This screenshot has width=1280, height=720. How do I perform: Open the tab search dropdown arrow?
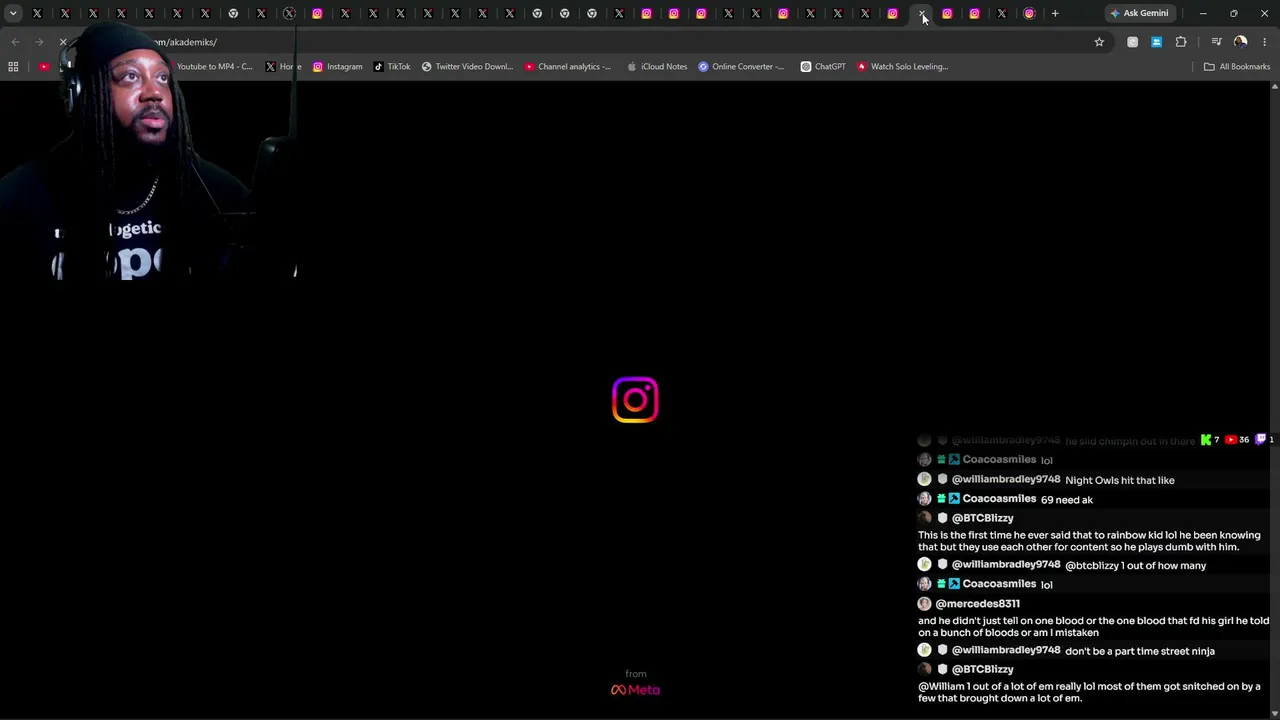pos(13,13)
